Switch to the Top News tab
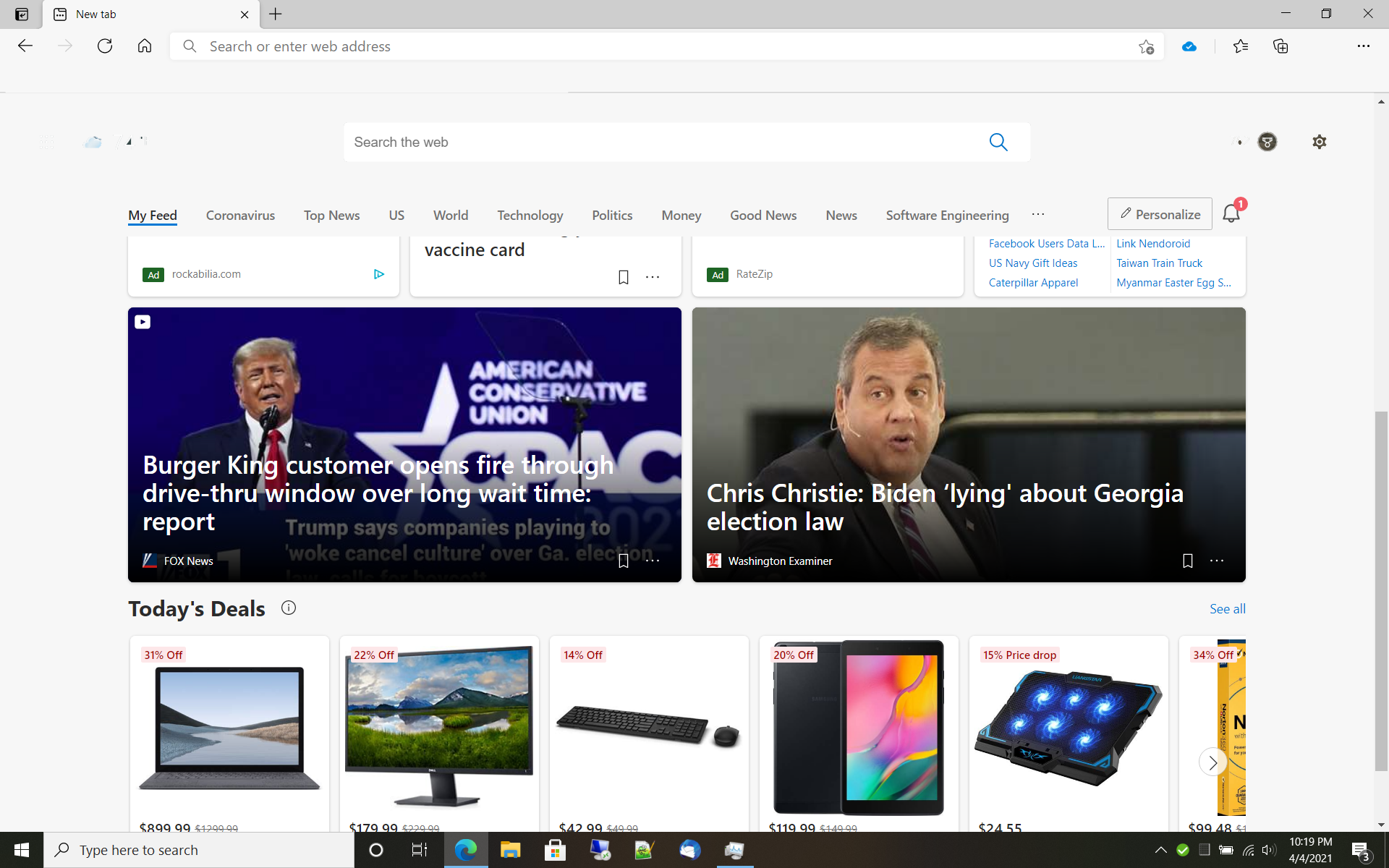The image size is (1389, 868). point(331,216)
